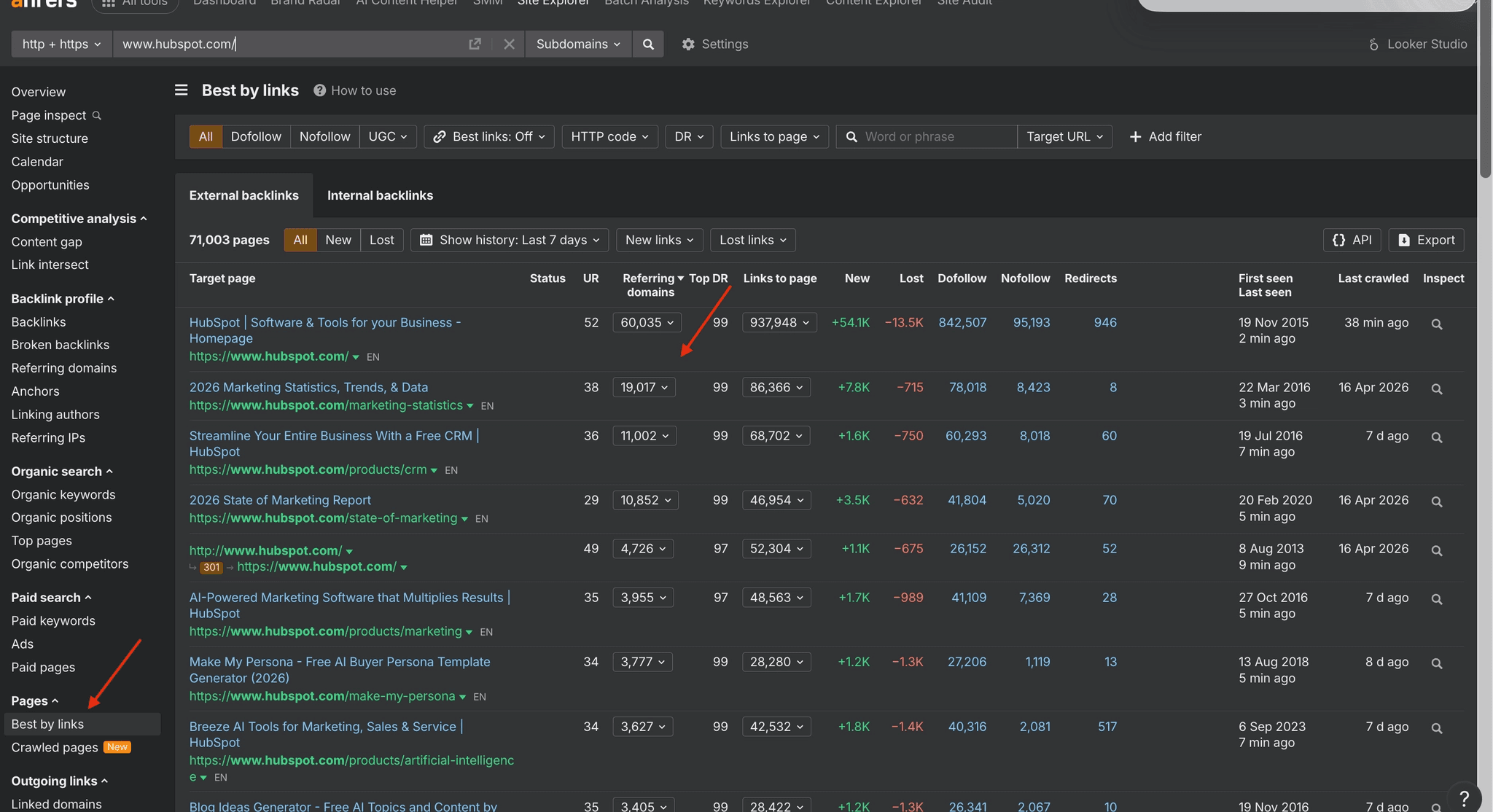Open HTTP code filter dropdown
Image resolution: width=1493 pixels, height=812 pixels.
610,136
